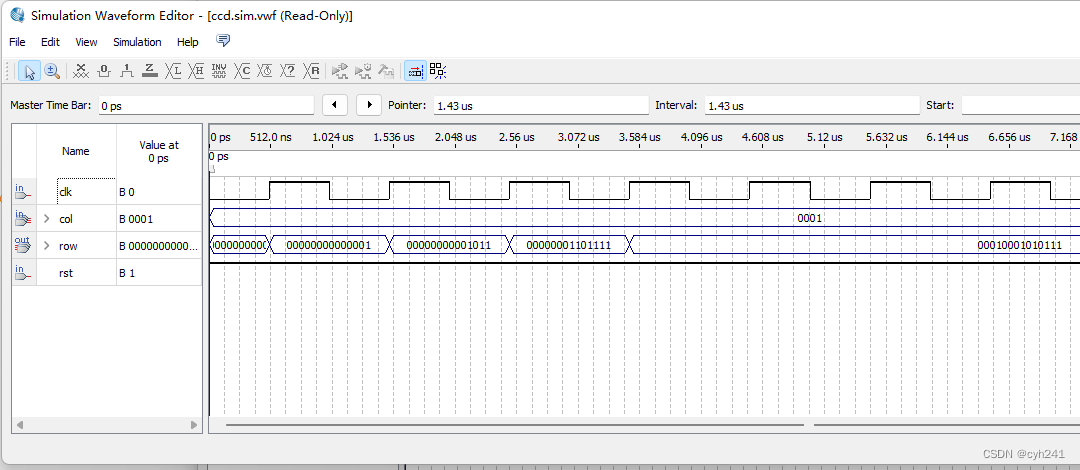This screenshot has height=470, width=1080.
Task: Click signal list scrollbar right arrow
Action: [194, 425]
